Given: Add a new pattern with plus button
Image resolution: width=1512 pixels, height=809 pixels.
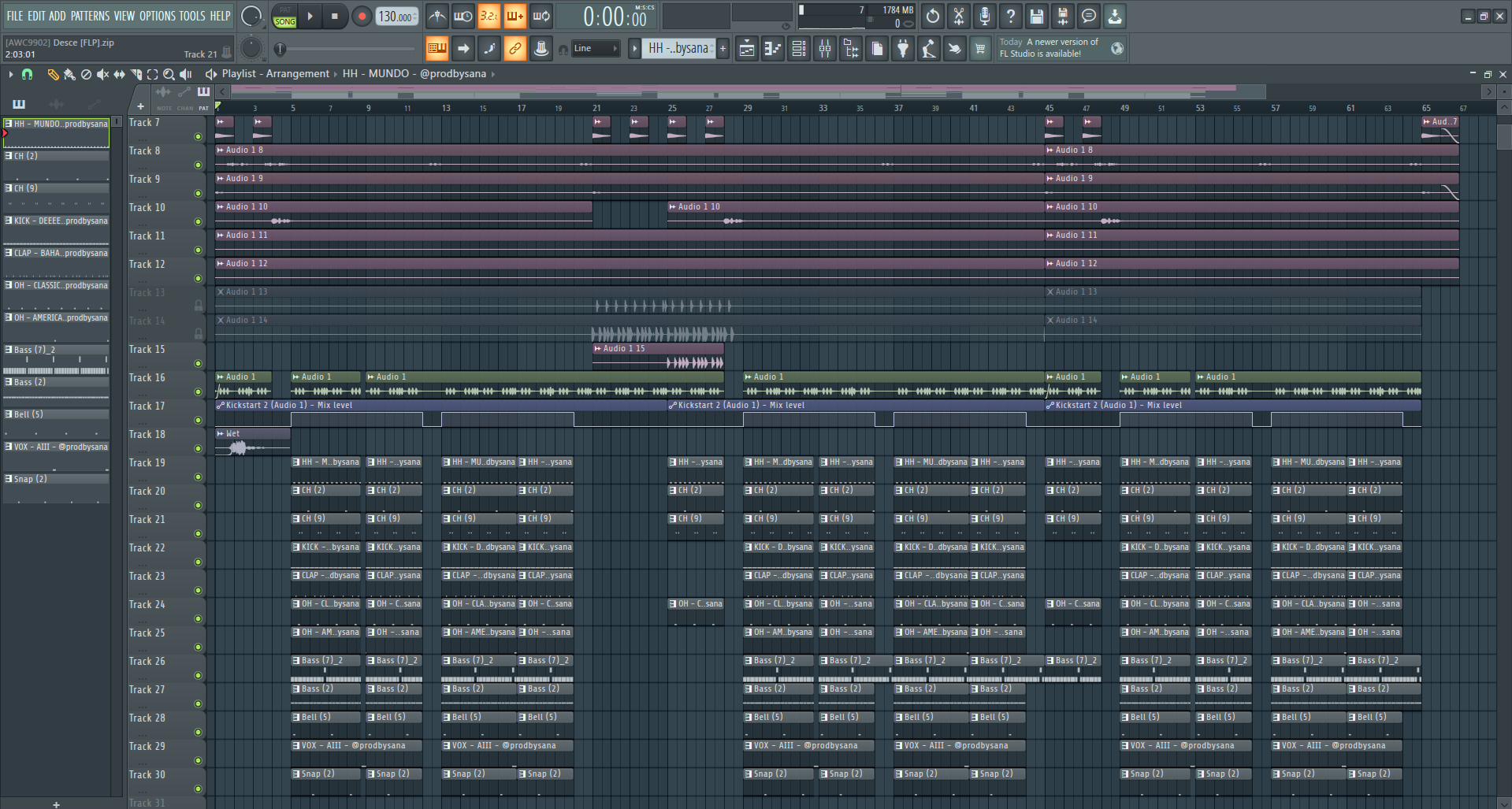Looking at the screenshot, I should (x=723, y=49).
